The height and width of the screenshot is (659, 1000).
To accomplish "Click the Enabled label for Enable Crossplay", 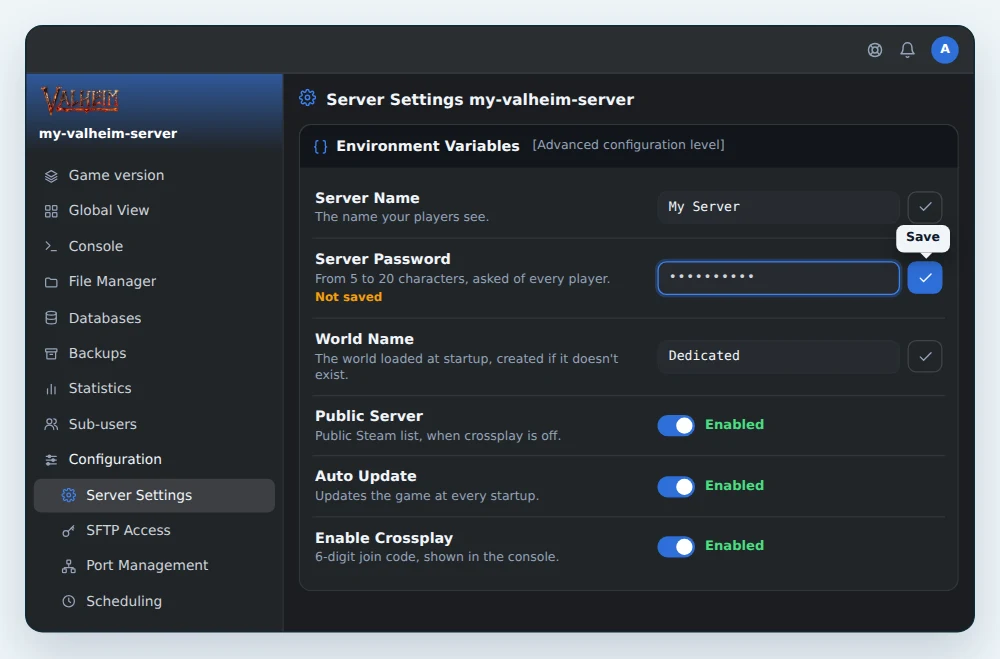I will (x=734, y=545).
